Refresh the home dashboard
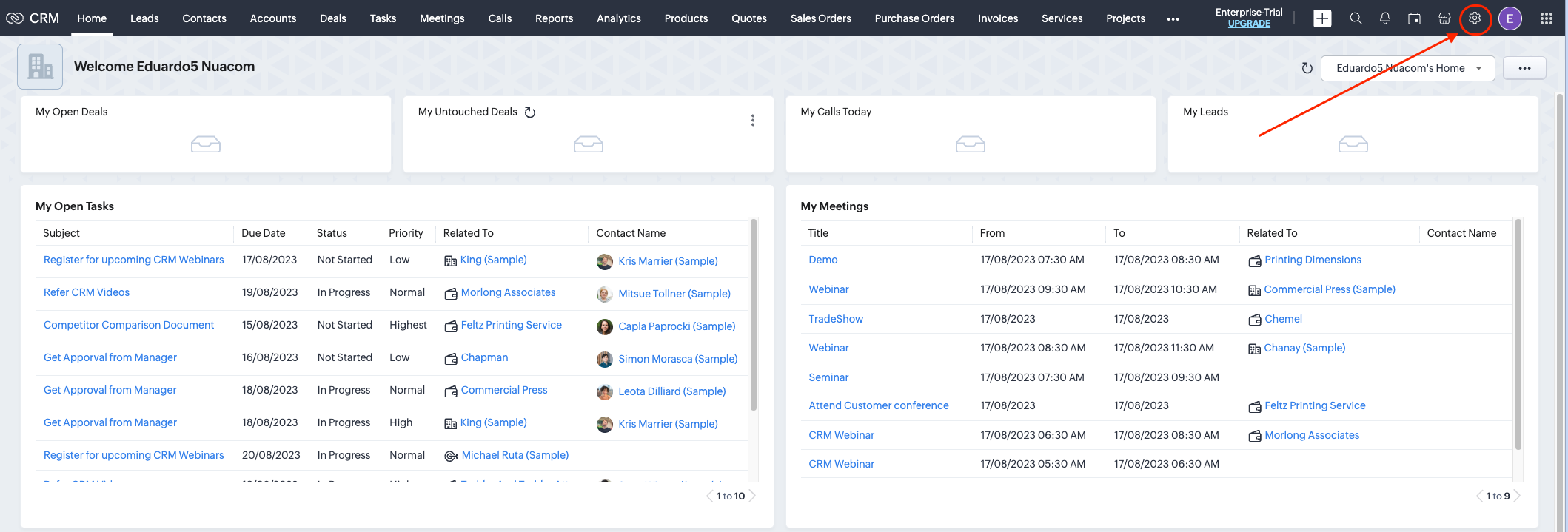Image resolution: width=1568 pixels, height=532 pixels. pos(1307,68)
